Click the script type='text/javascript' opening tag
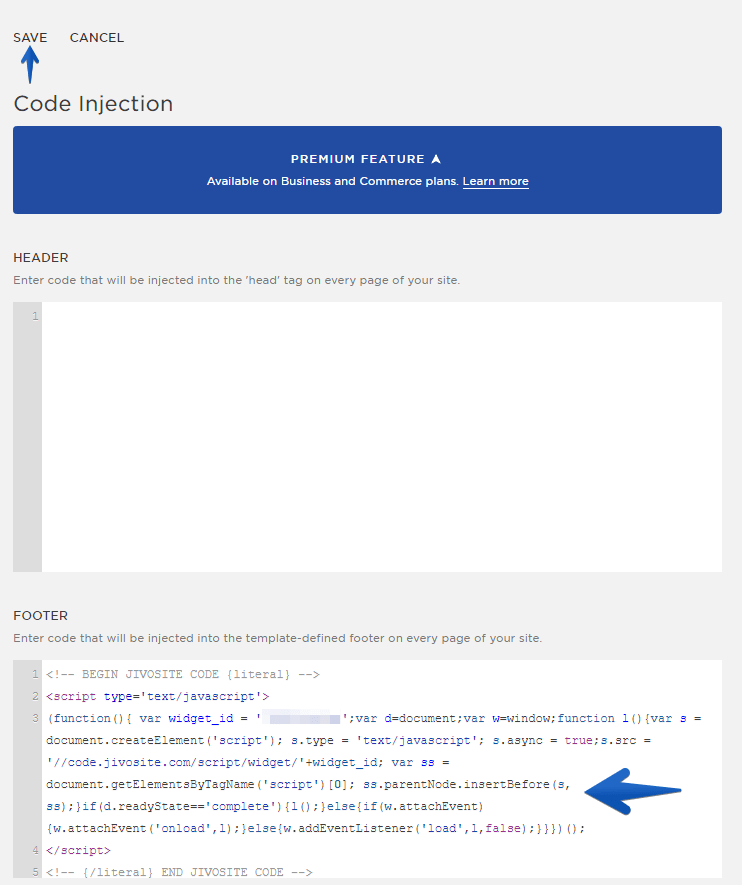 [157, 696]
